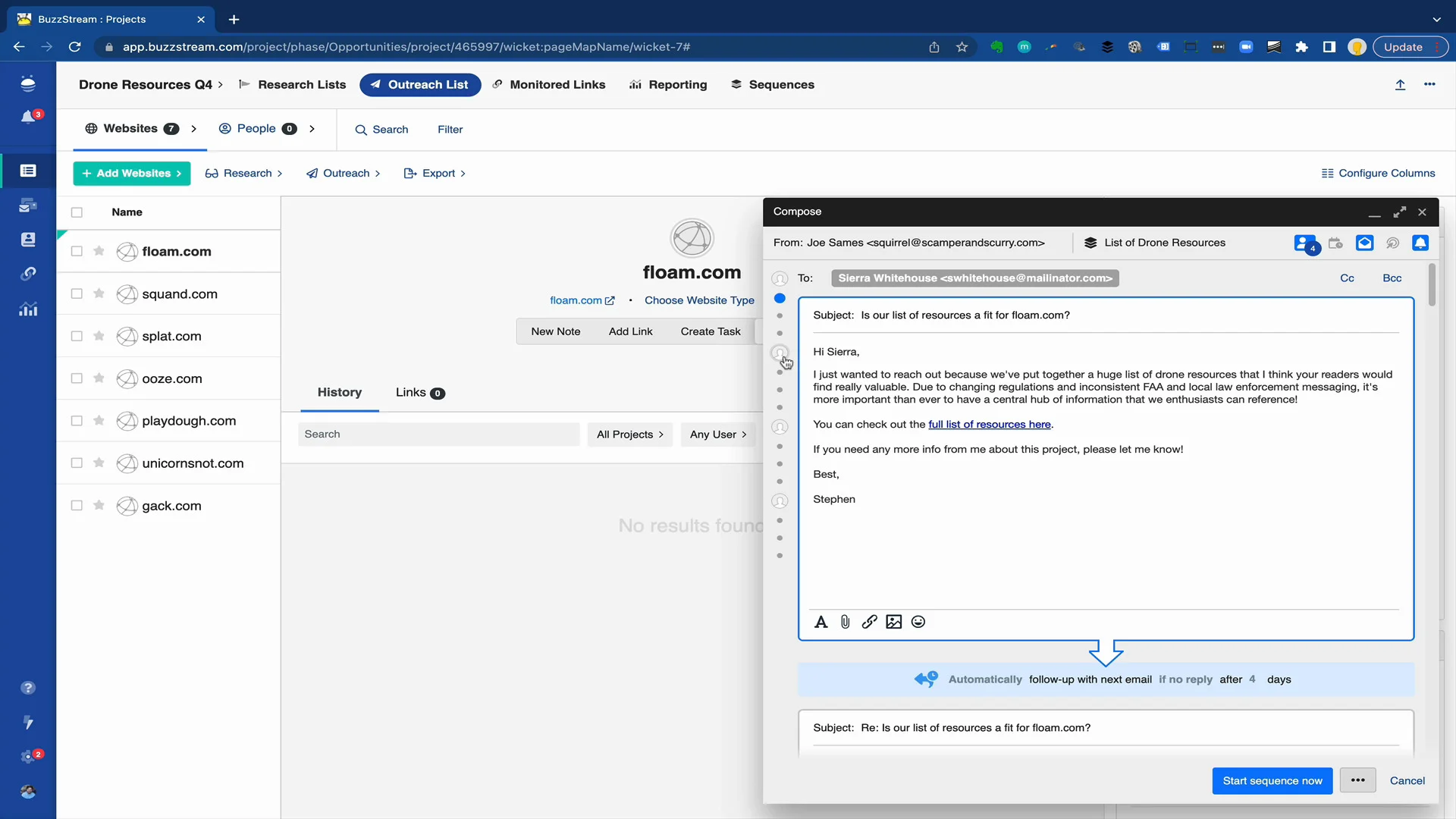1456x819 pixels.
Task: Select the ooze.com checkbox
Action: 77,378
